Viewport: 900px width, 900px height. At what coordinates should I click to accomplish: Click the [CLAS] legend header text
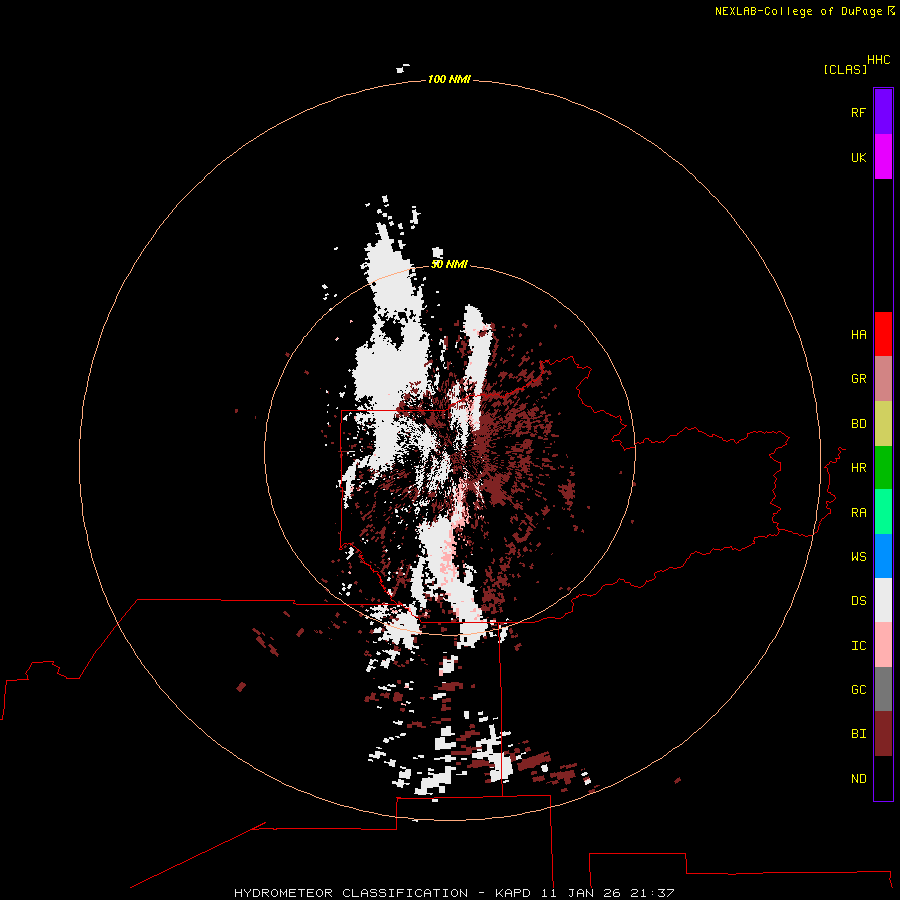(845, 69)
